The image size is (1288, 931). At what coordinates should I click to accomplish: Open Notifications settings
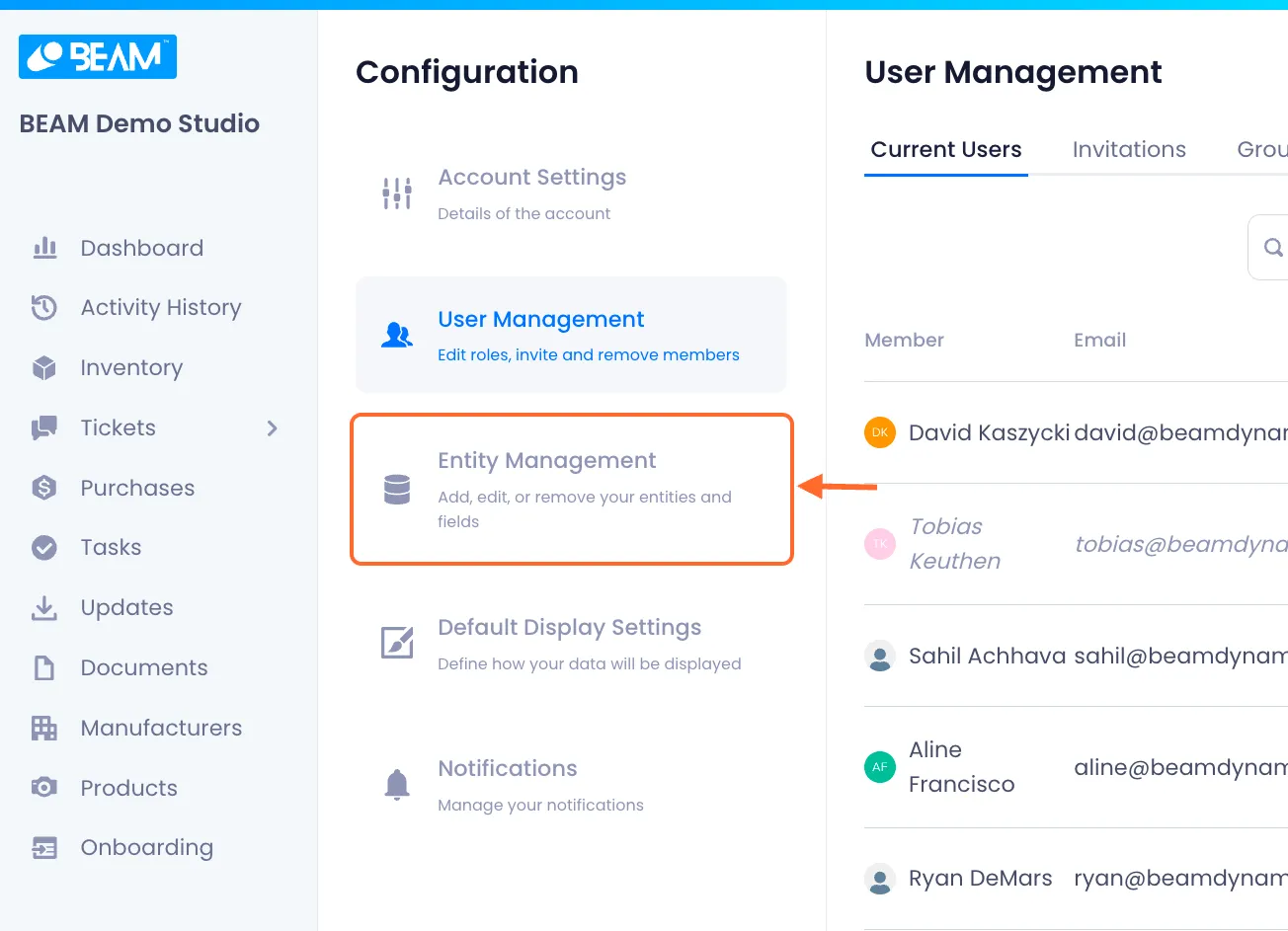pos(571,785)
